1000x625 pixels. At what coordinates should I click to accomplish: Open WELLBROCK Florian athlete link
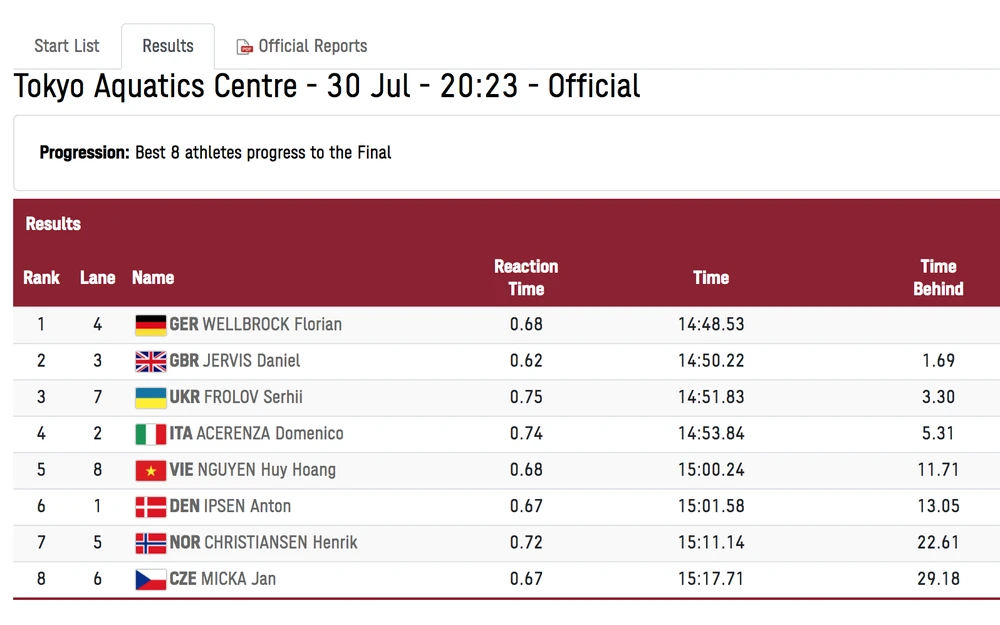(x=272, y=325)
